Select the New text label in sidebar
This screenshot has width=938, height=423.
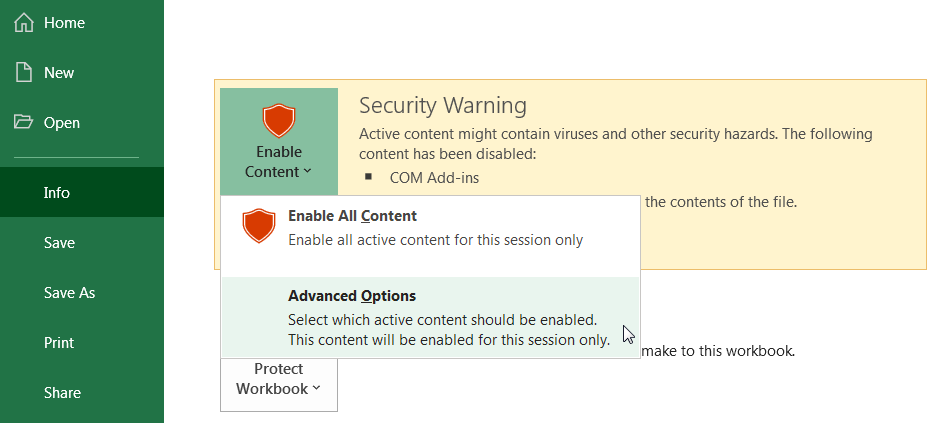[59, 72]
